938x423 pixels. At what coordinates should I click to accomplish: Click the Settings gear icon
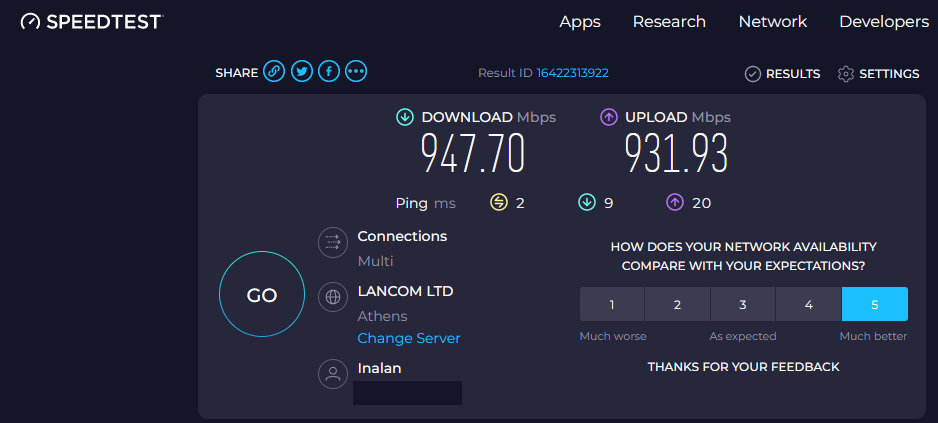point(846,74)
